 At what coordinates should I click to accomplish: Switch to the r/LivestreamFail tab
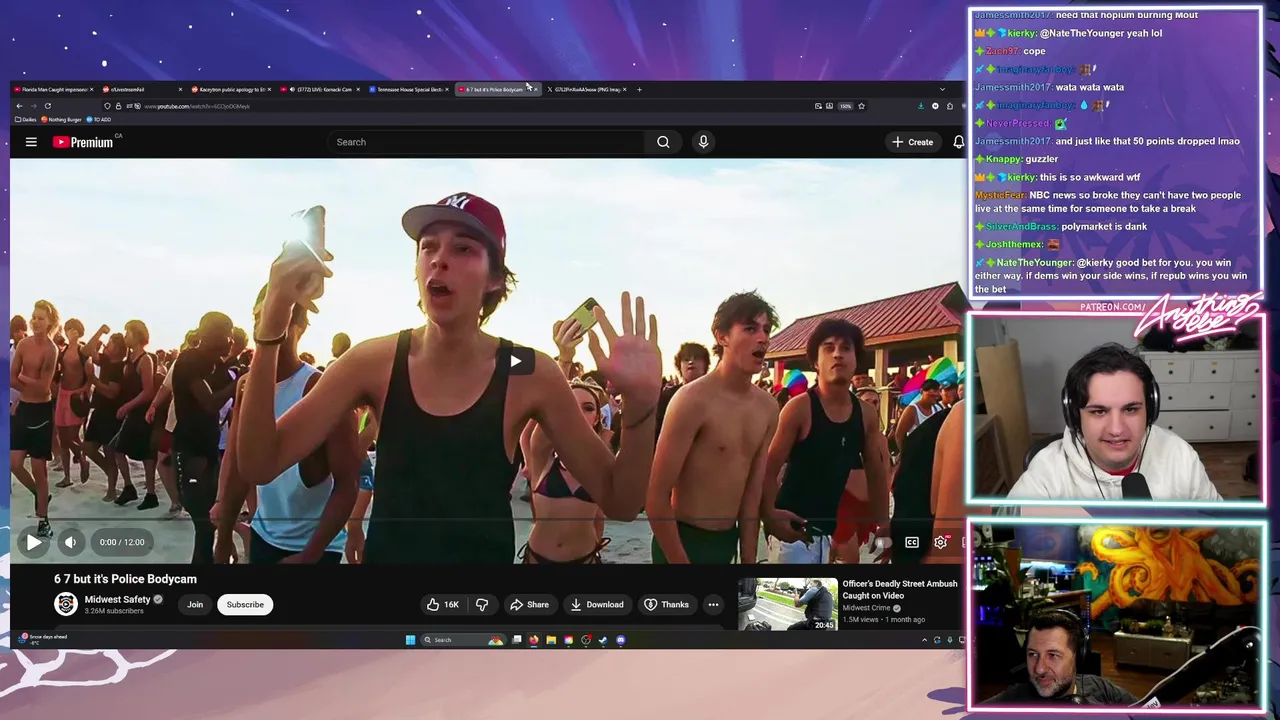141,89
